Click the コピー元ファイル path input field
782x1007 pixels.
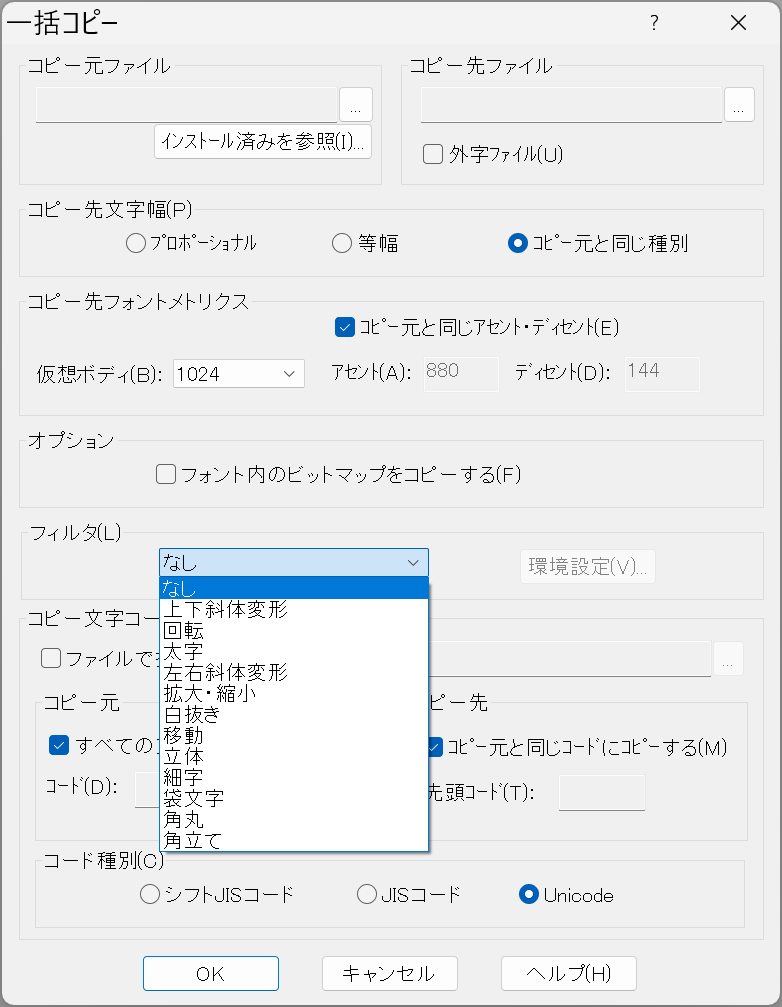pos(187,105)
